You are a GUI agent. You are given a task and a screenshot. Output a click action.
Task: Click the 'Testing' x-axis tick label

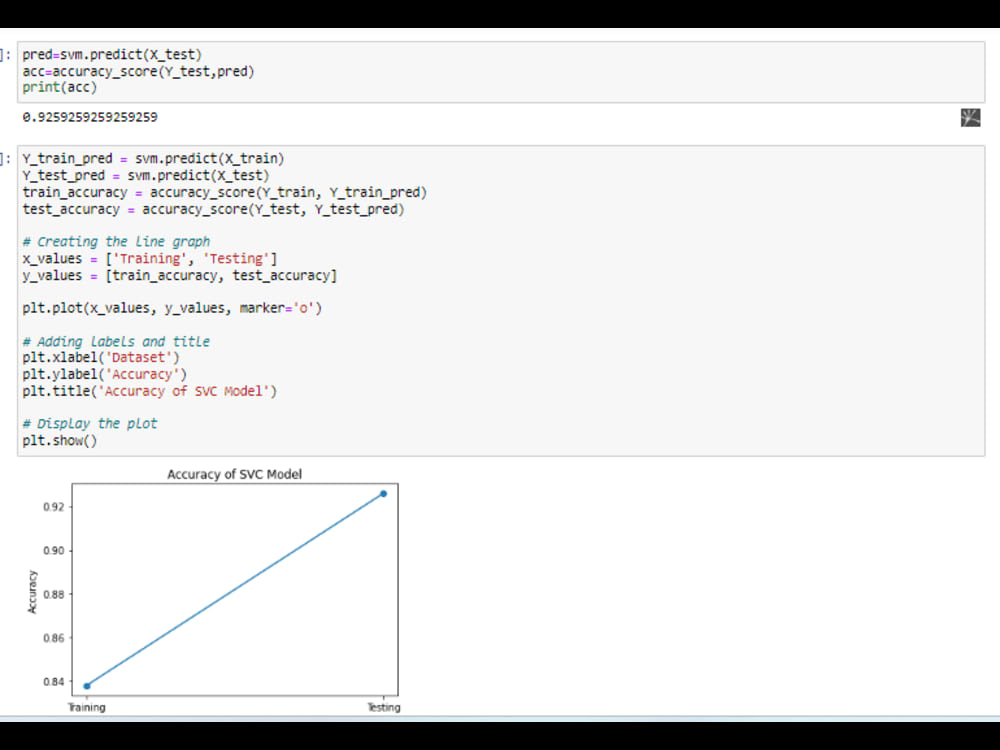(x=383, y=707)
